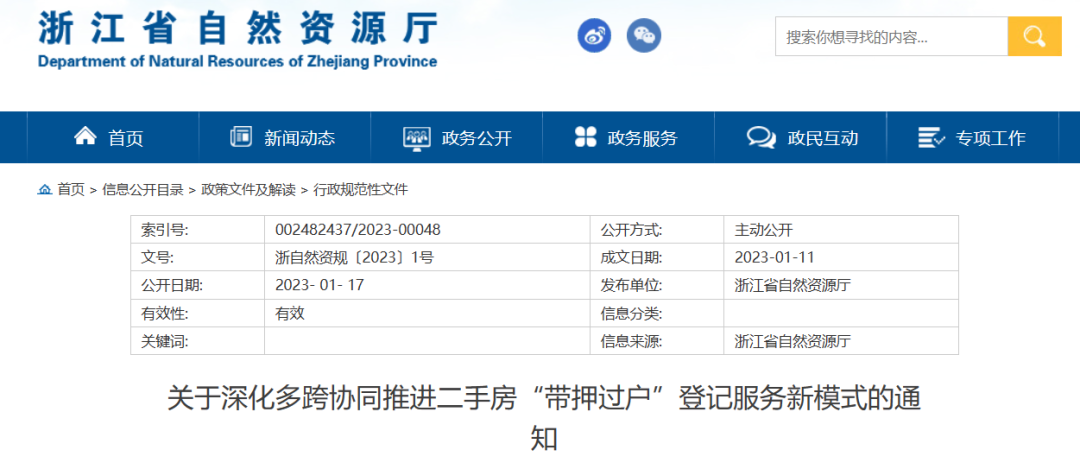This screenshot has height=469, width=1080.
Task: Click the monitor icon beside 政务公开
Action: click(416, 138)
